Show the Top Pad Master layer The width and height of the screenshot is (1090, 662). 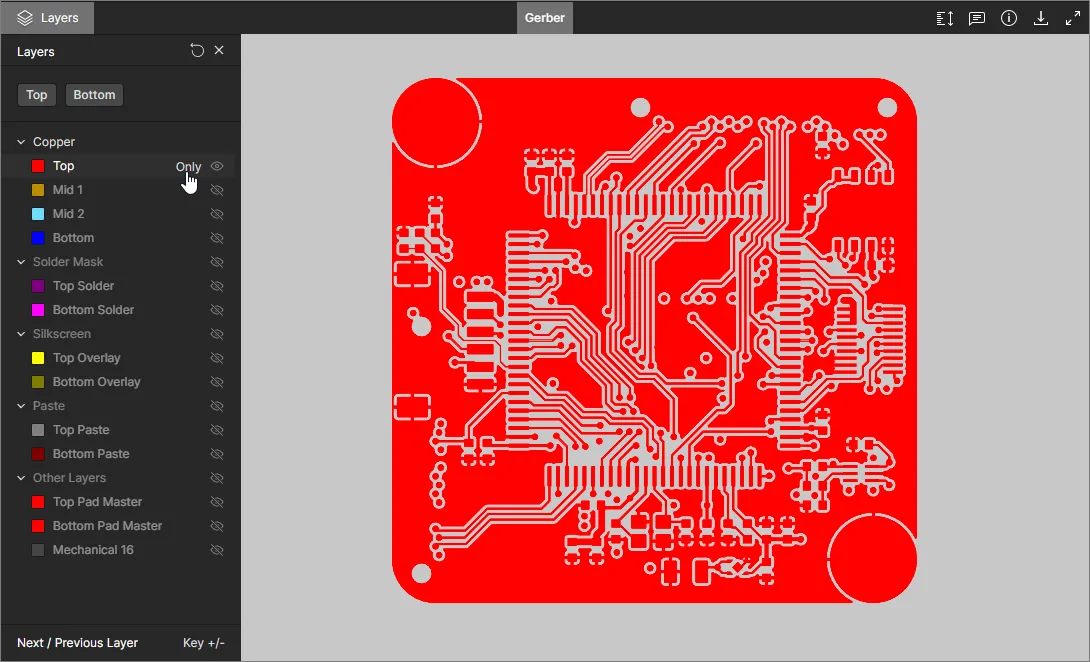(x=217, y=502)
